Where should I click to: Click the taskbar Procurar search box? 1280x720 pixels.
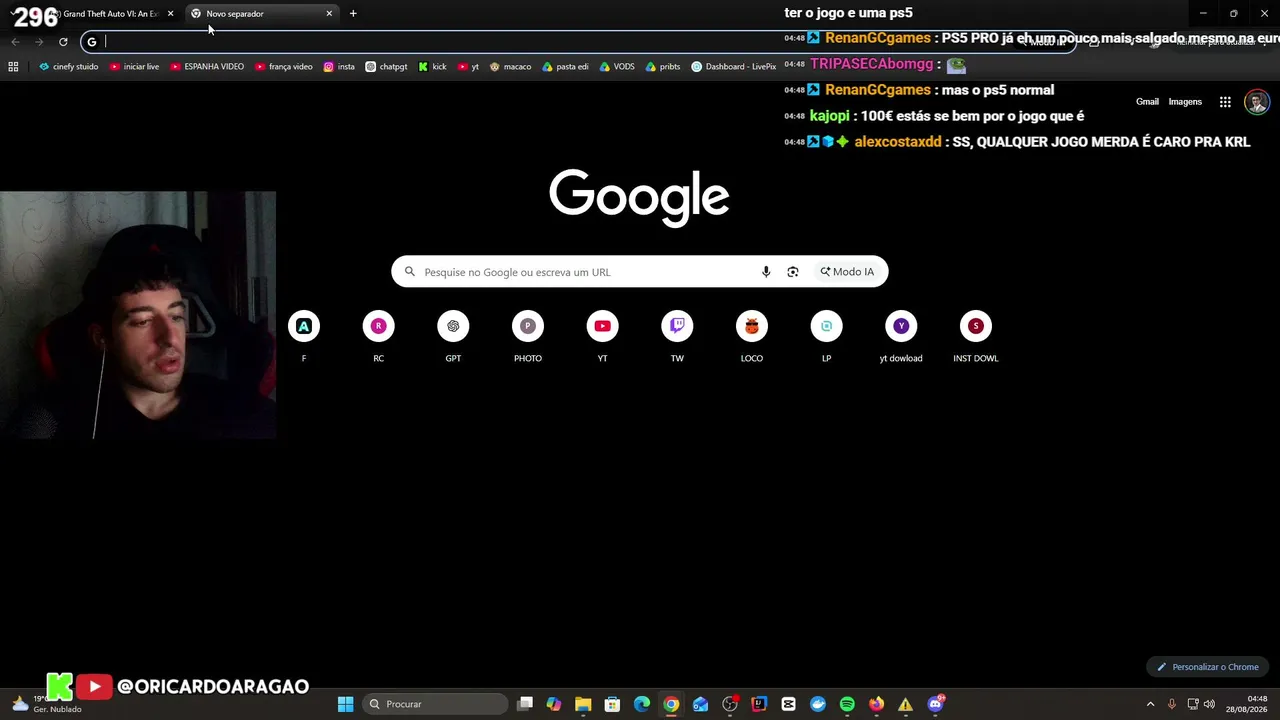point(434,704)
